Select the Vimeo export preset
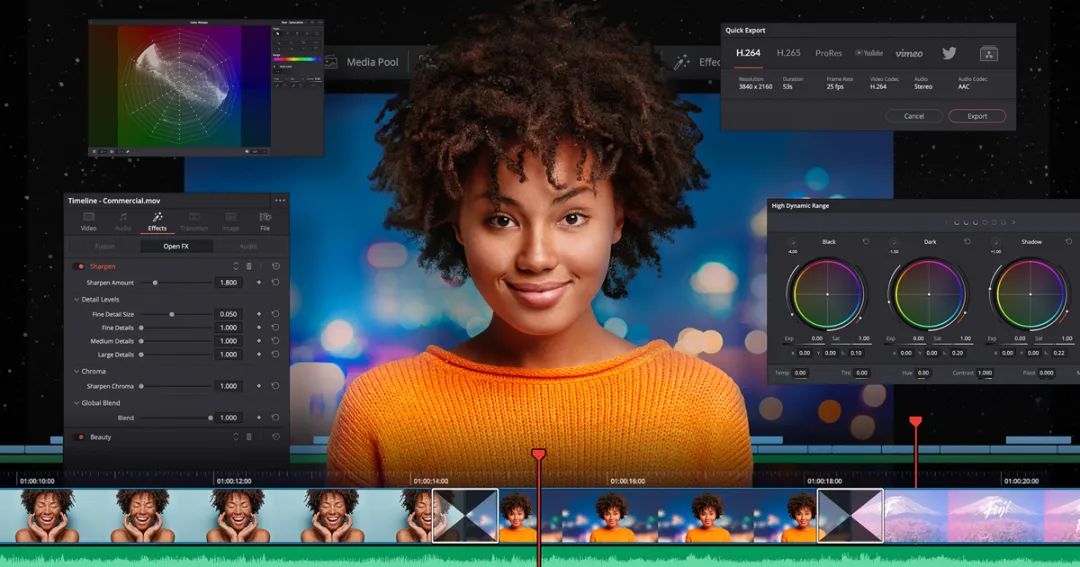1080x567 pixels. point(908,53)
